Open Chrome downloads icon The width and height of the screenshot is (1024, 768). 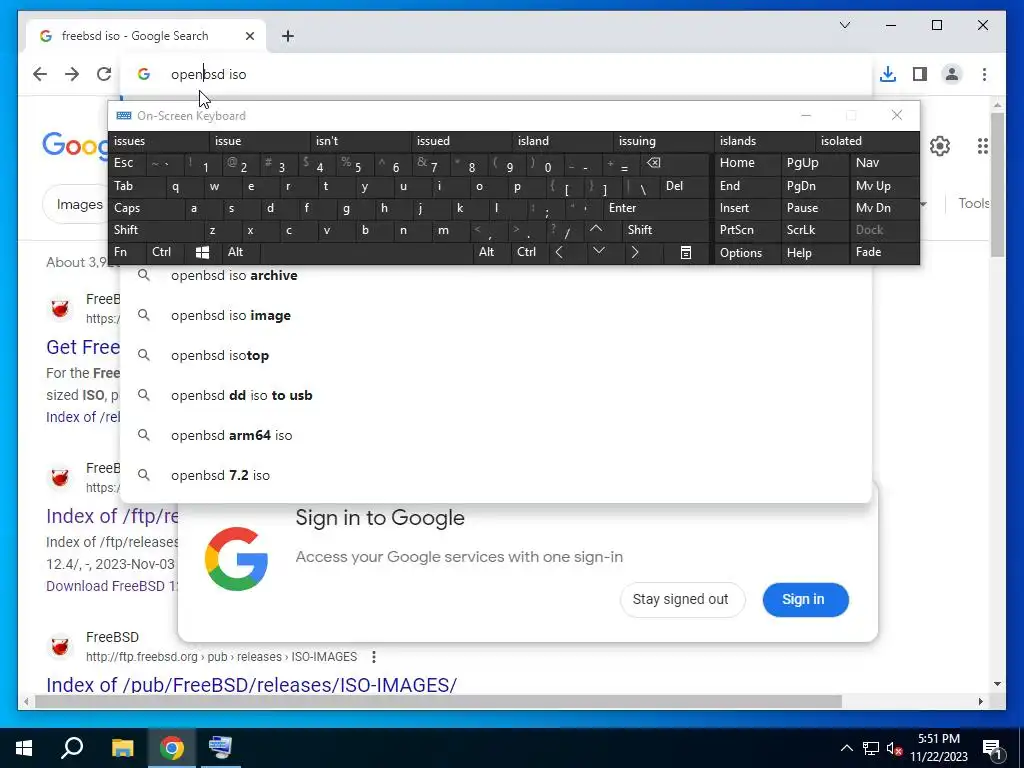coord(888,74)
